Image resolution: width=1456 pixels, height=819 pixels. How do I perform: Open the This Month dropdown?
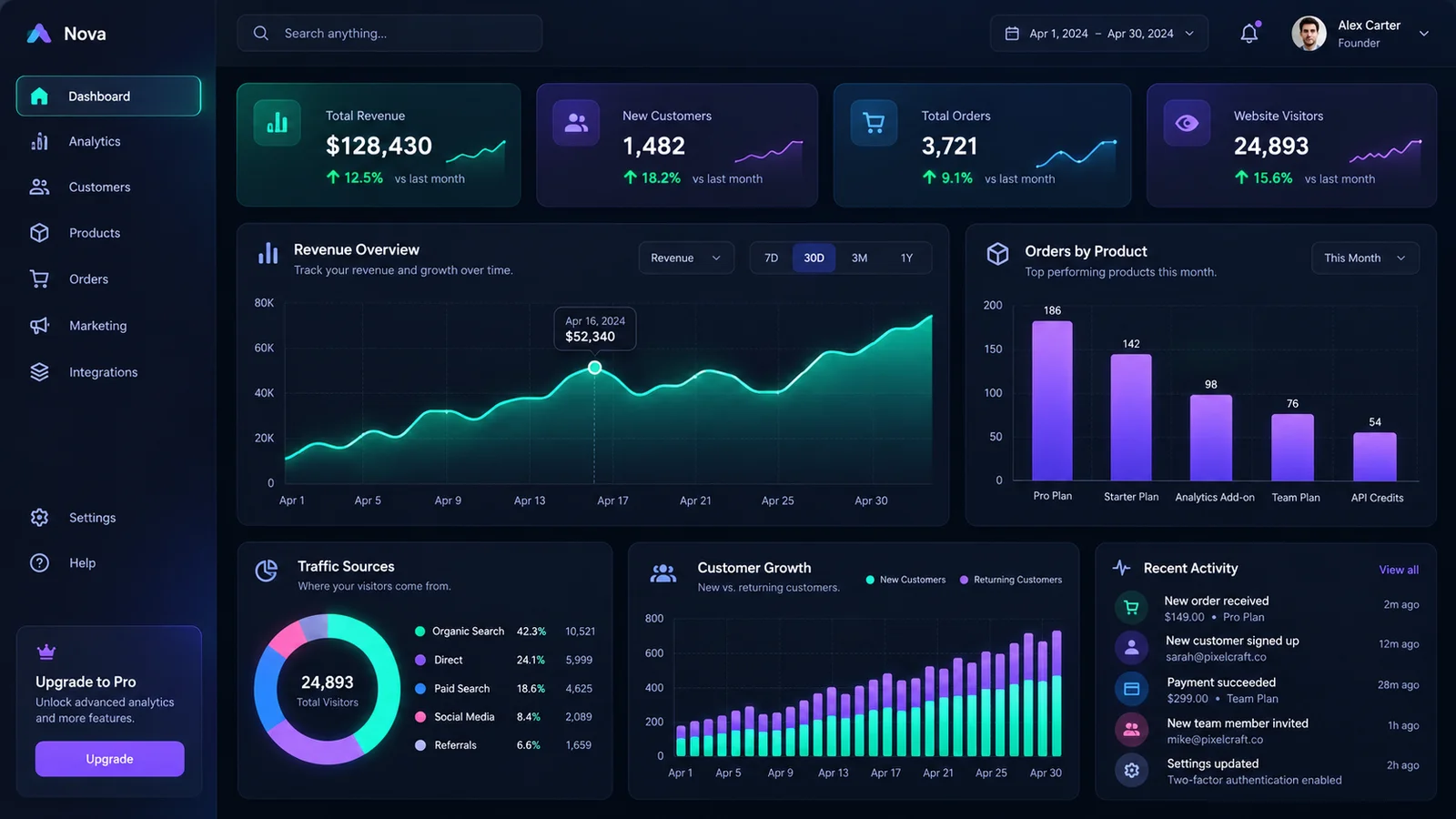(x=1365, y=258)
